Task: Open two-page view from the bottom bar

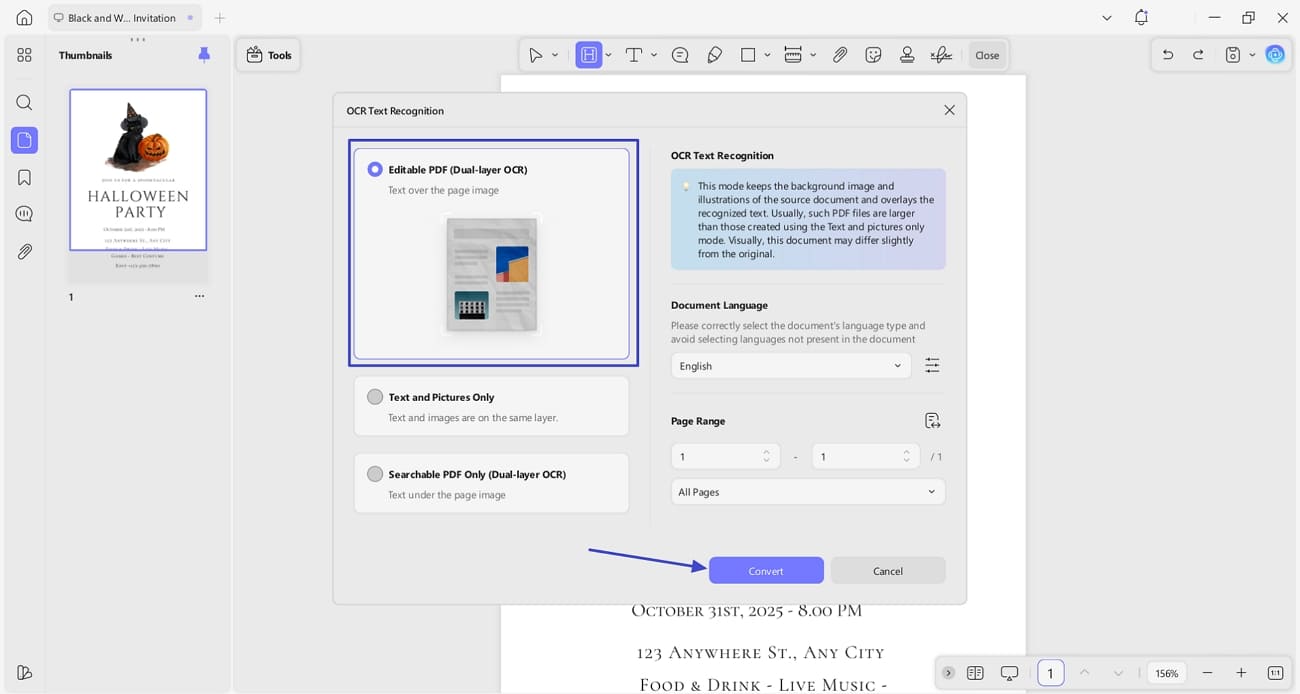Action: point(975,673)
